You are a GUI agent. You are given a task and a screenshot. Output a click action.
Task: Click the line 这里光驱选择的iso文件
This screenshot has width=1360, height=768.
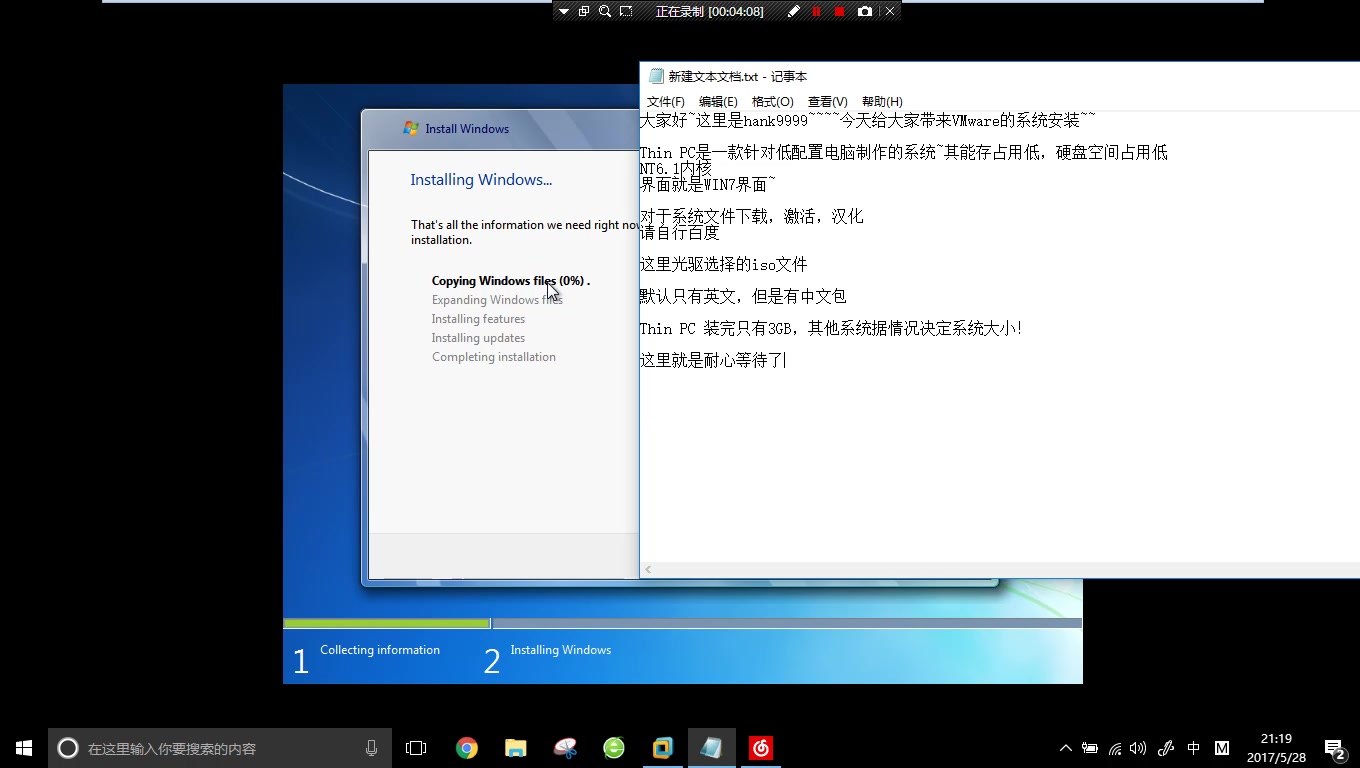pos(723,265)
